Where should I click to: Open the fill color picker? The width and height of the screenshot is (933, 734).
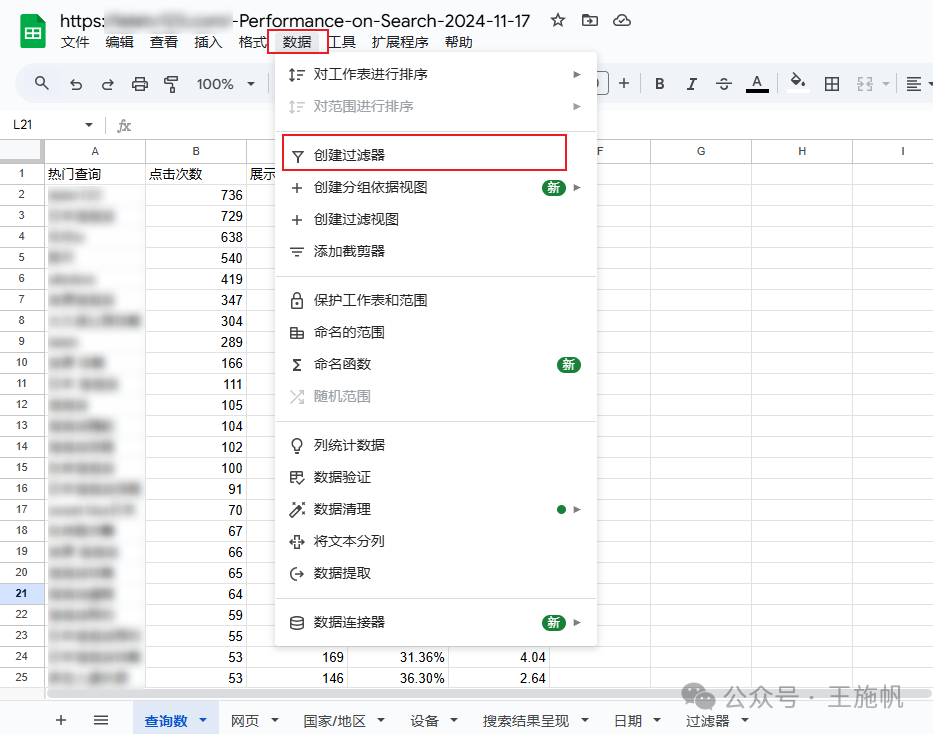(x=798, y=83)
